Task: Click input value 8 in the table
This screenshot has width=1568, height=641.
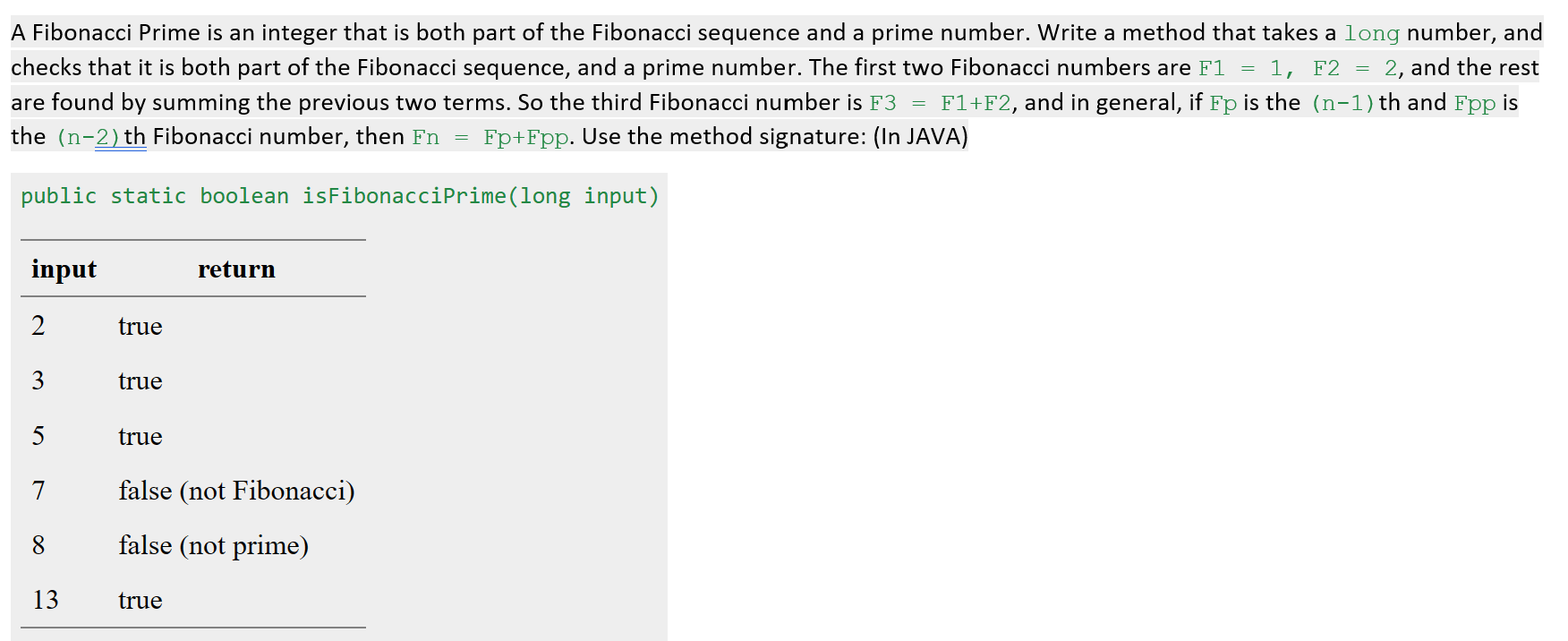Action: click(x=38, y=545)
